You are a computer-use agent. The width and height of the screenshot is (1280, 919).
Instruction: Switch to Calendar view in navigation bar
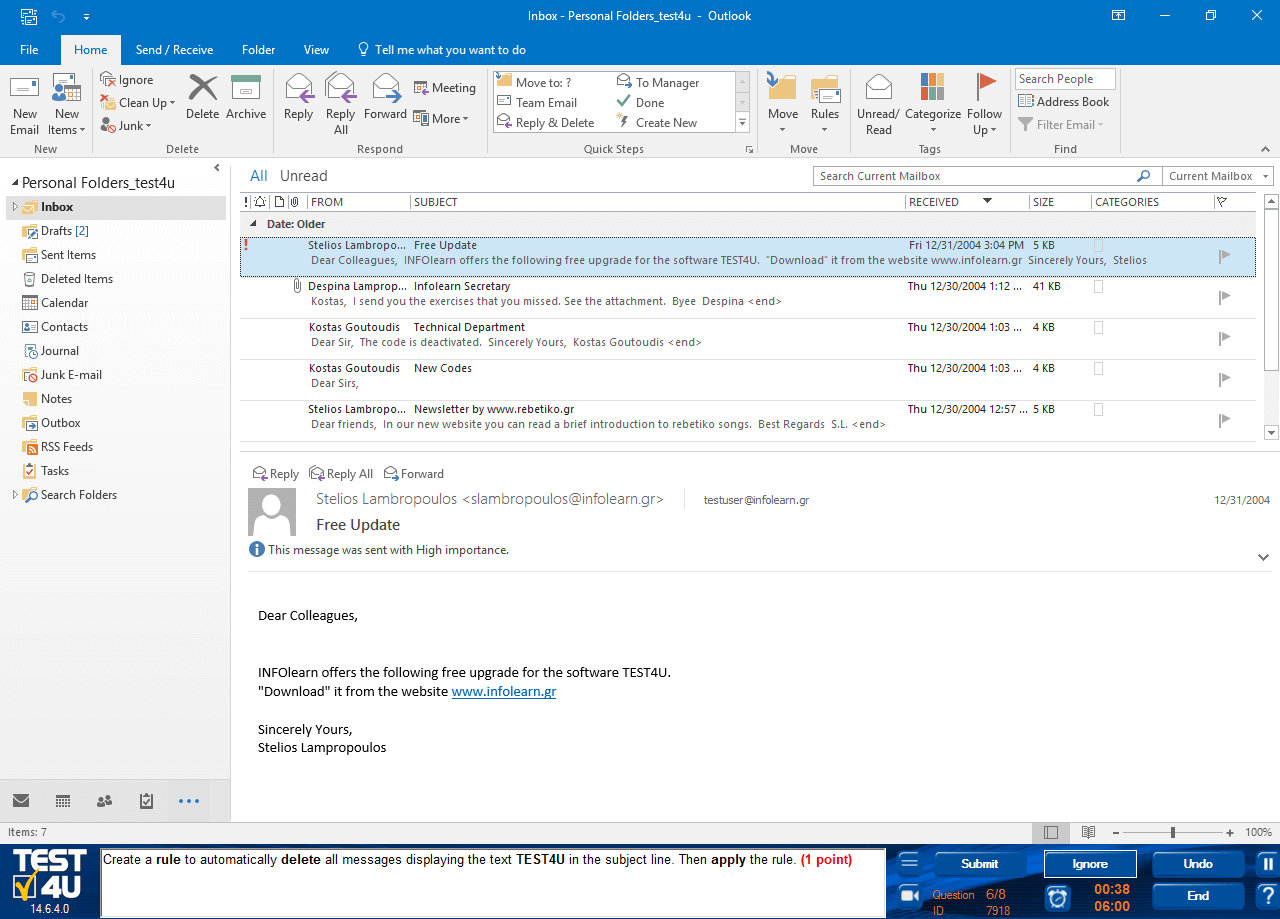coord(63,801)
